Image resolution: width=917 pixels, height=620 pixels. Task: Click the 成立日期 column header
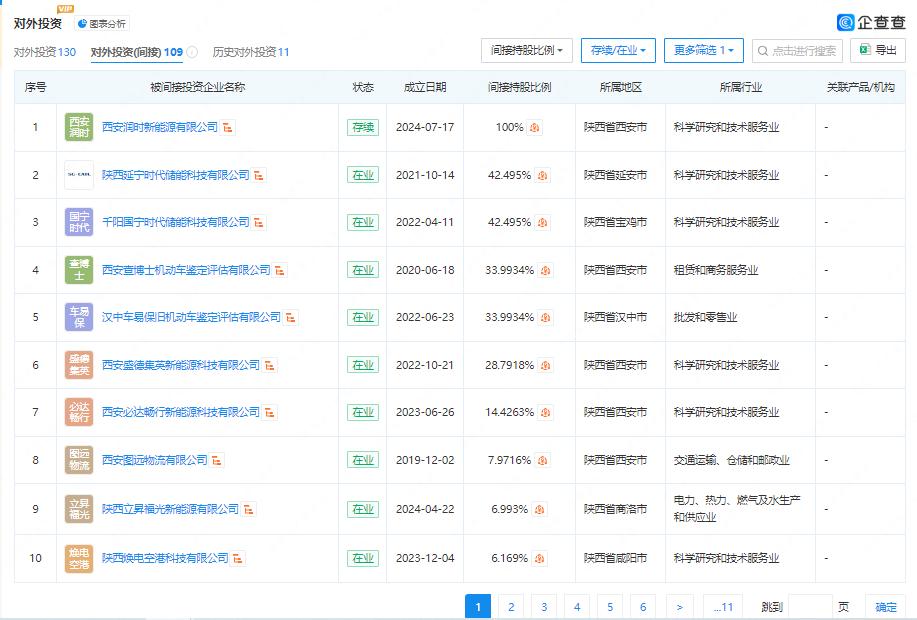point(425,87)
